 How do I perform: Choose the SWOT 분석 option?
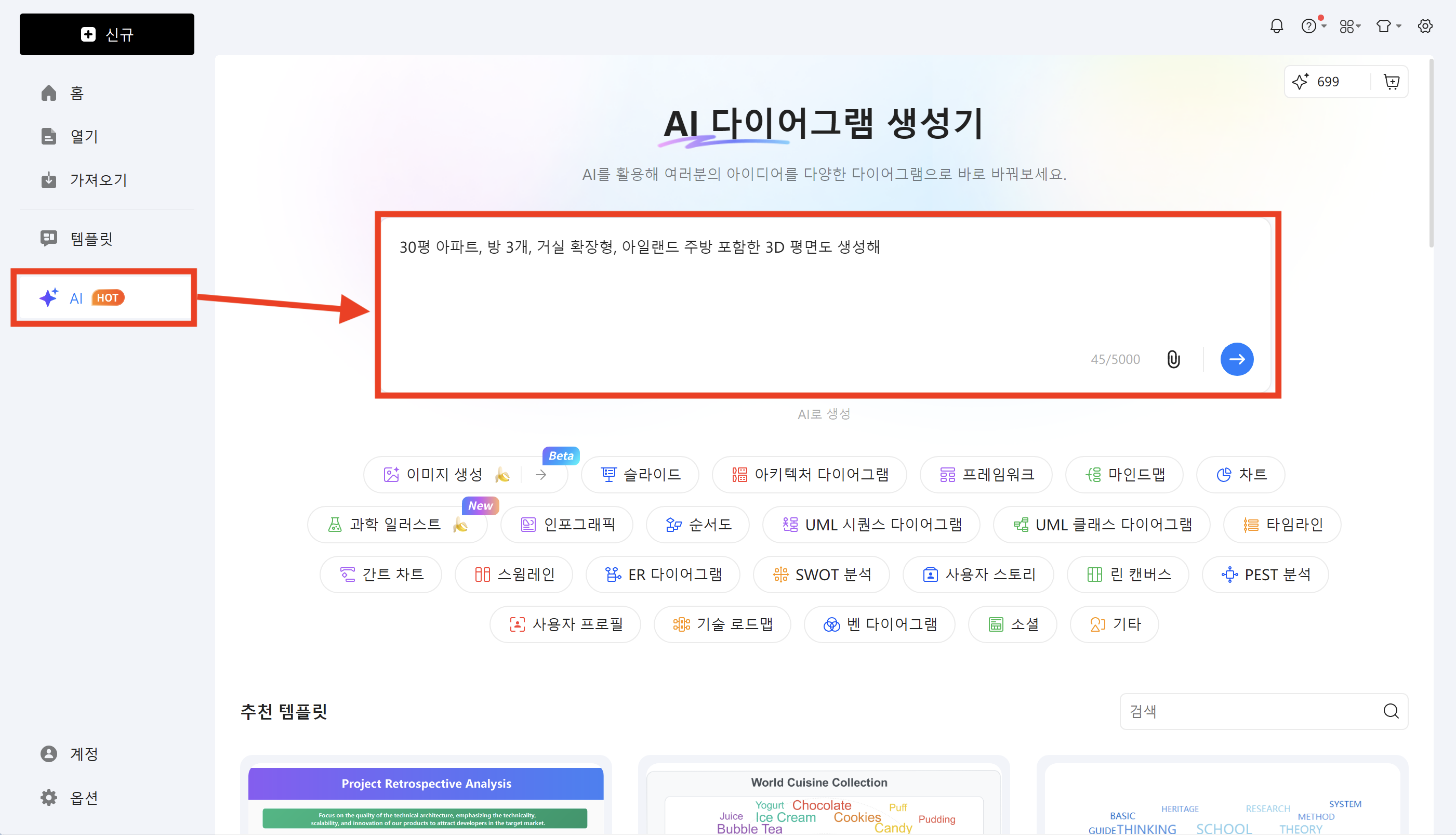[821, 575]
